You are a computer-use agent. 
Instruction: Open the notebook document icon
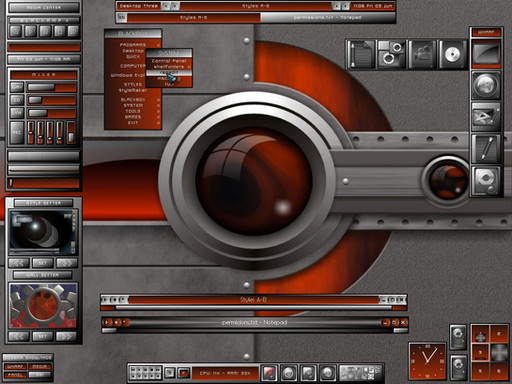361,54
